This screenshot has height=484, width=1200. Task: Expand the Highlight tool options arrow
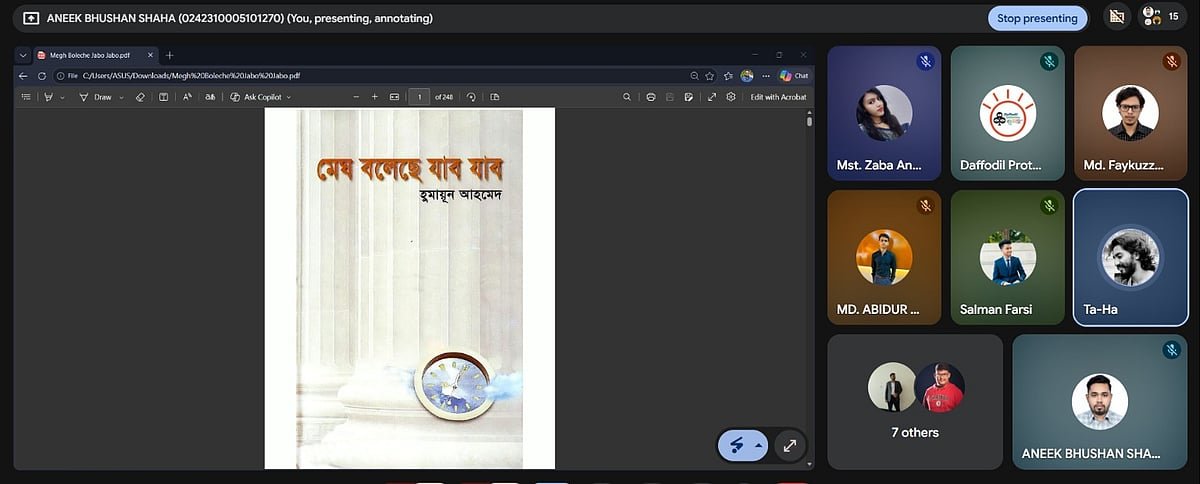tap(62, 97)
